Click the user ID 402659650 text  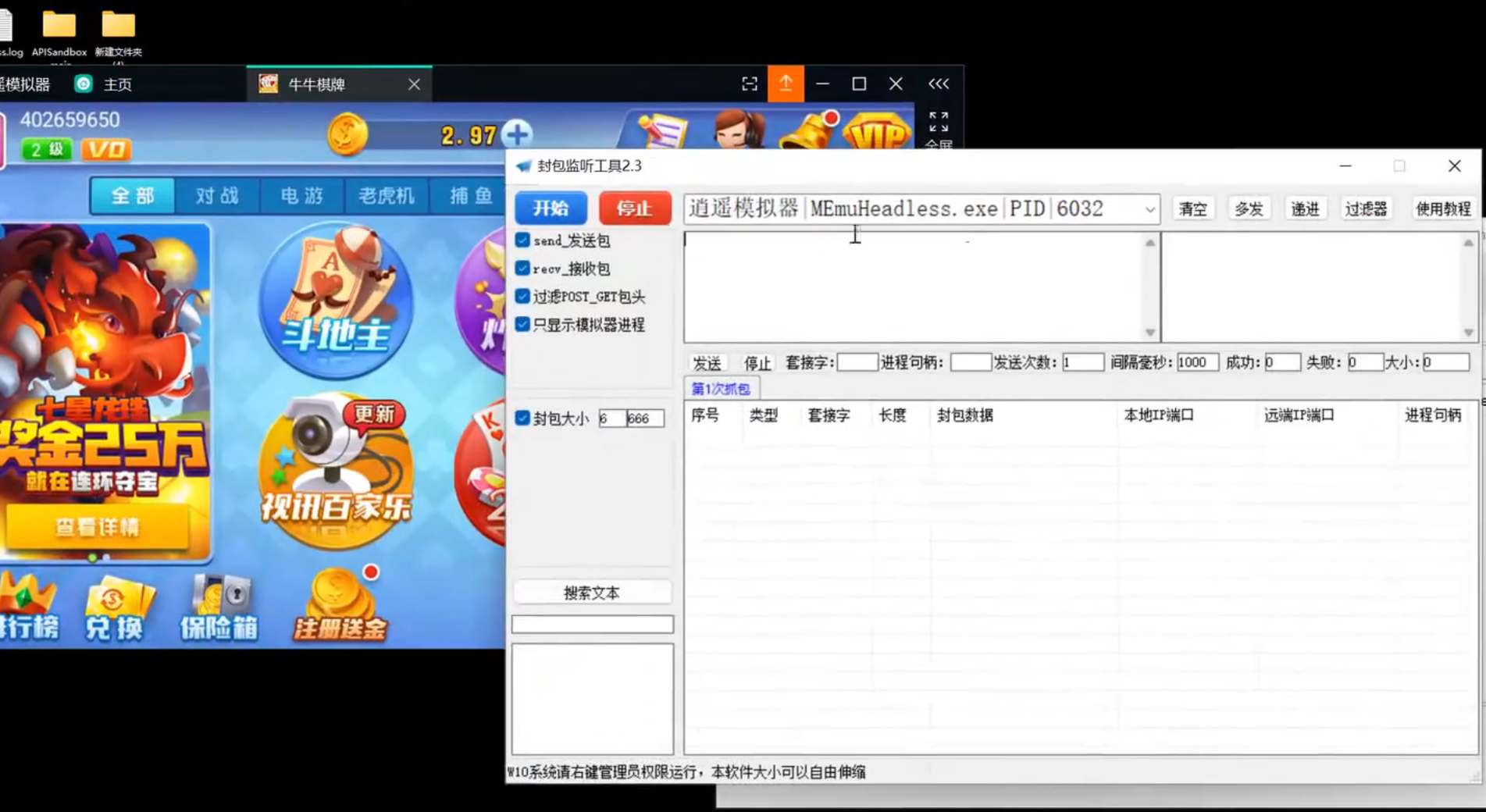[x=69, y=119]
